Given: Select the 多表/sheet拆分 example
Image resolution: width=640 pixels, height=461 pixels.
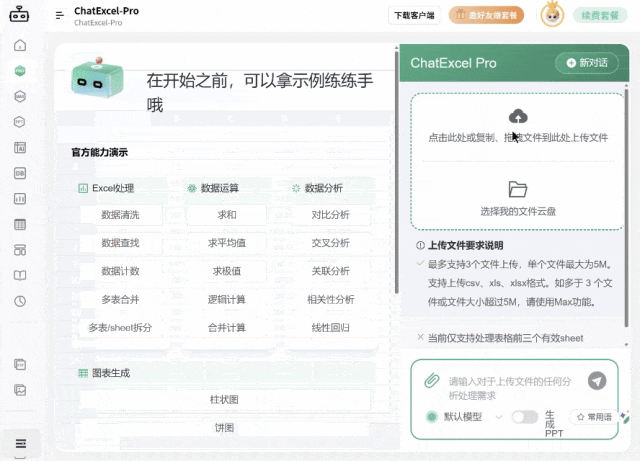Looking at the screenshot, I should click(120, 328).
